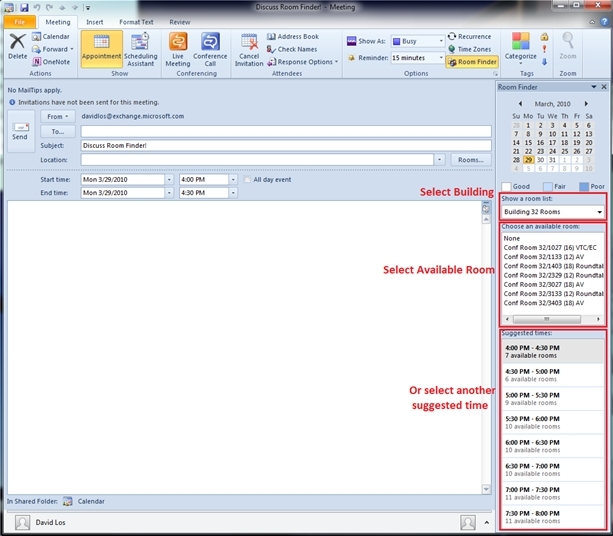The height and width of the screenshot is (536, 613).
Task: Select the Meeting tab
Action: [x=58, y=22]
